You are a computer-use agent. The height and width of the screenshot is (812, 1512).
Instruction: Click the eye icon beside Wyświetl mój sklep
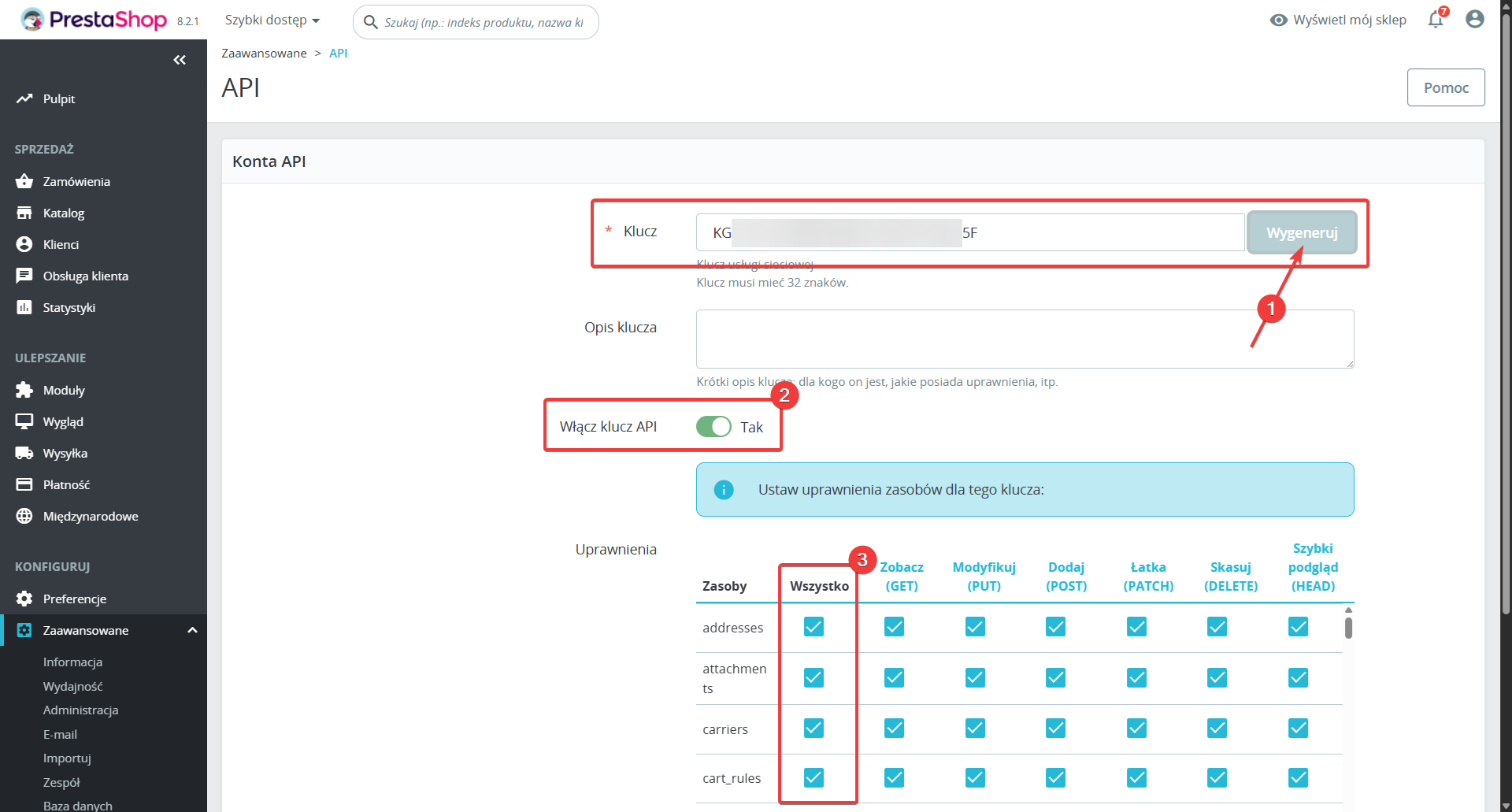coord(1278,20)
